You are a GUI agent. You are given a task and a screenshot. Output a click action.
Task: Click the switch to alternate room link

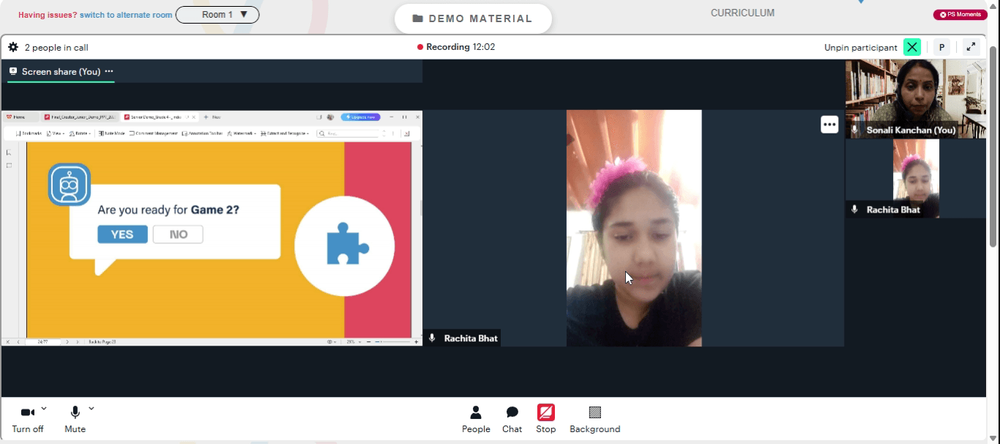tap(126, 15)
